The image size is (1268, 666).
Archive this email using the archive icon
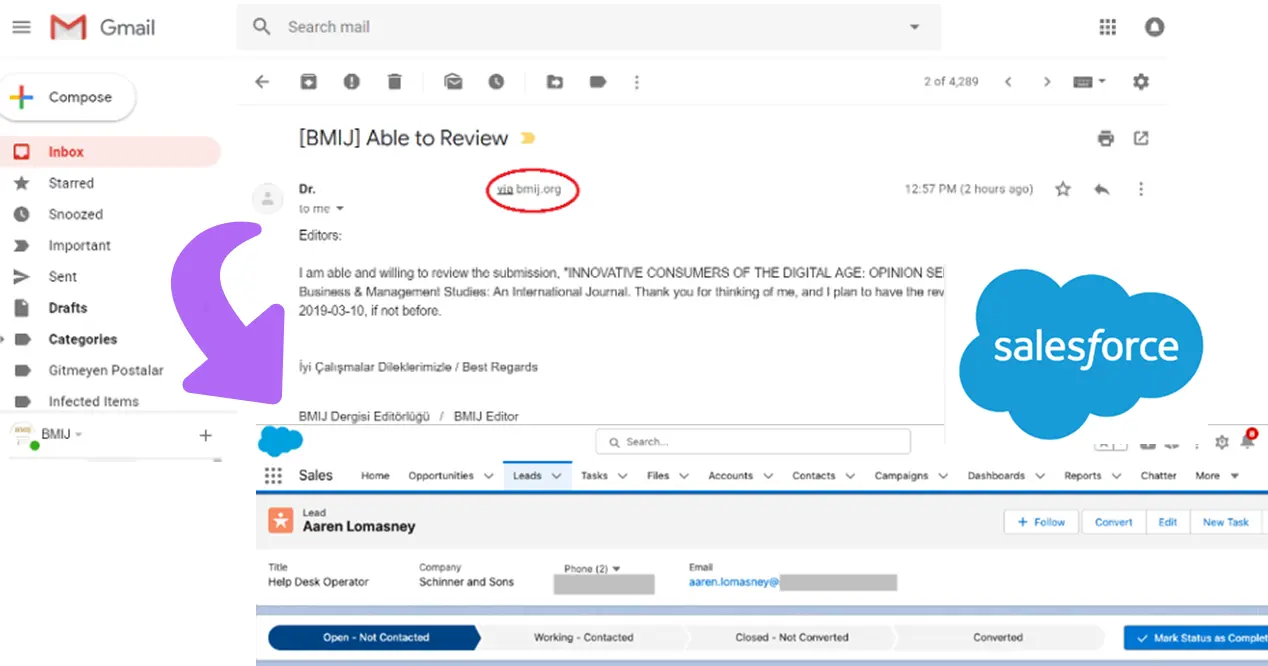[309, 82]
